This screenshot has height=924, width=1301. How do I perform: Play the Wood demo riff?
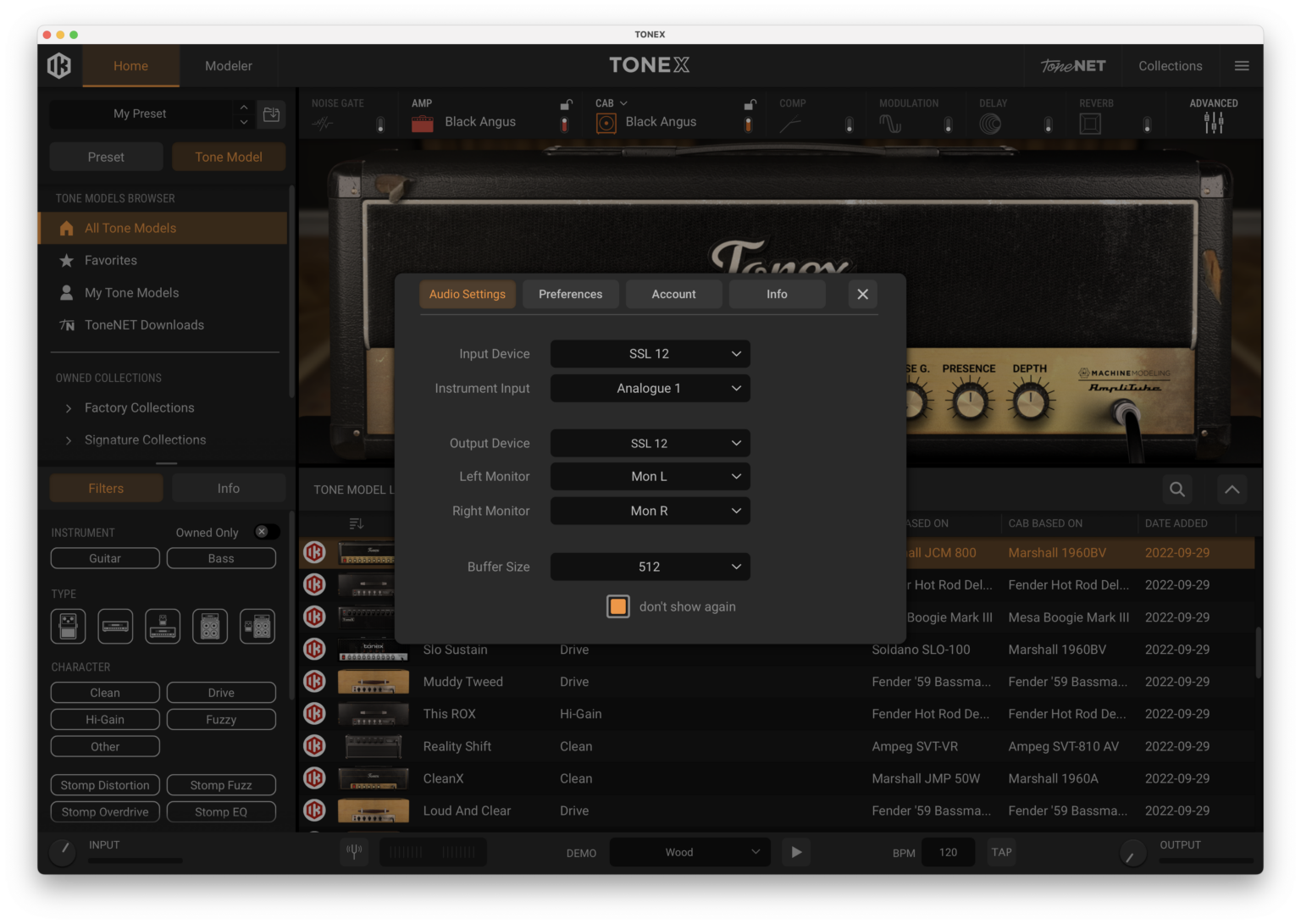[x=795, y=852]
